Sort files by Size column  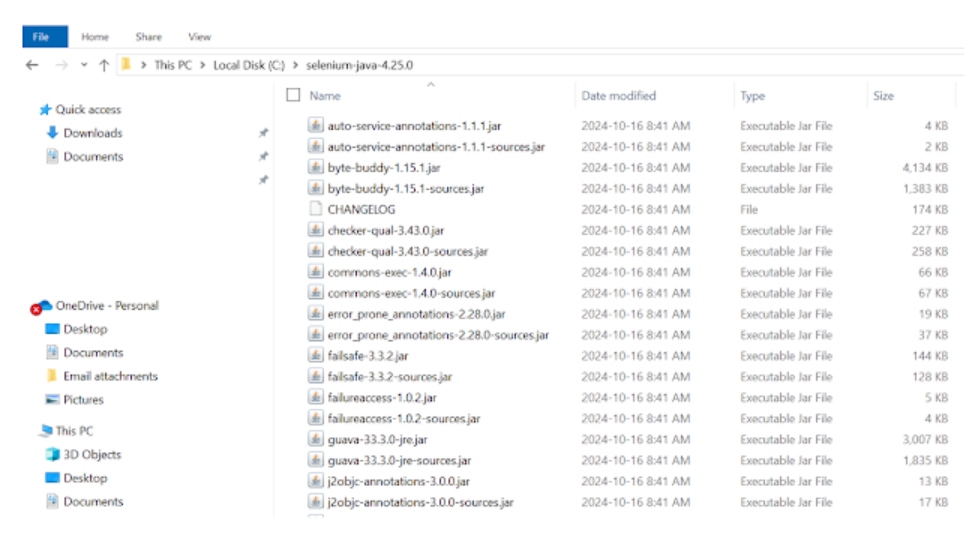coord(883,96)
